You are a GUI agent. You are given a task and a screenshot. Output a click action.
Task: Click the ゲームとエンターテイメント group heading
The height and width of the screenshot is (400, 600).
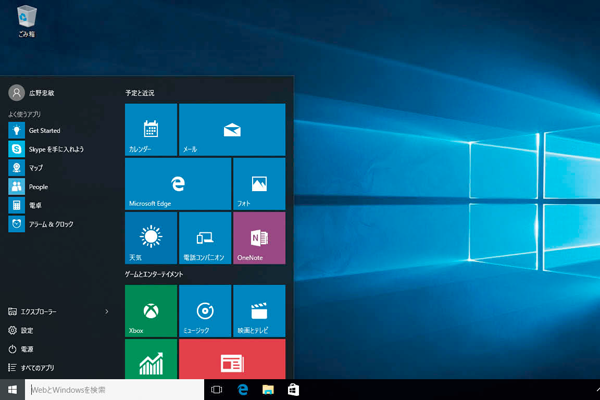tap(154, 274)
